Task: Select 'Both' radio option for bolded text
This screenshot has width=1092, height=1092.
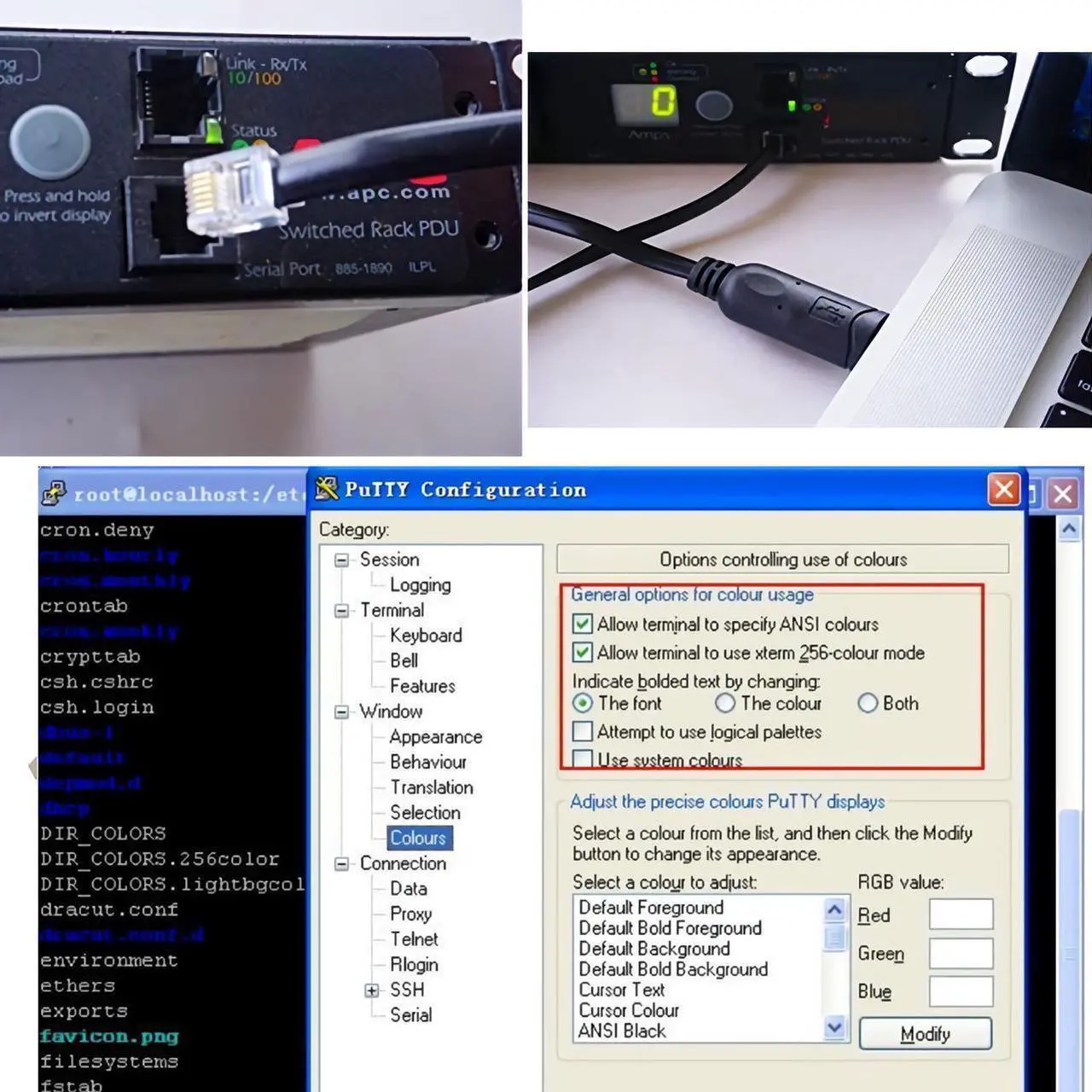Action: pos(868,704)
